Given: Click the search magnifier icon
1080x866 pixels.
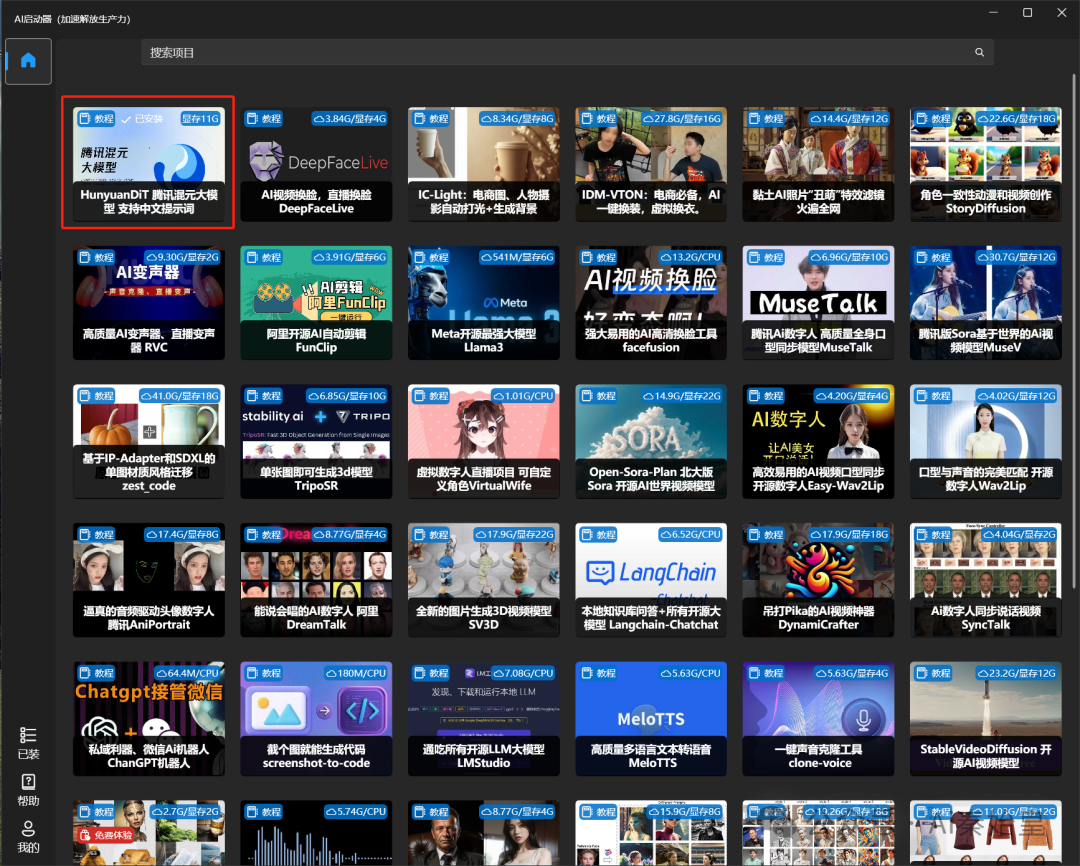Looking at the screenshot, I should 979,52.
